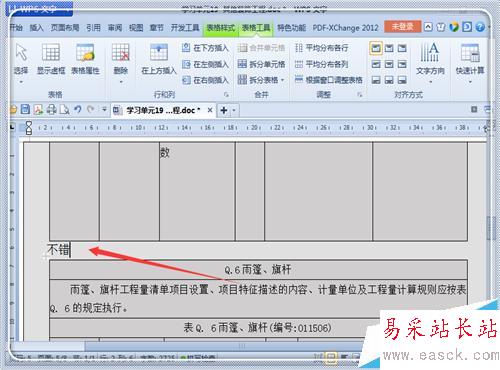
Task: Switch to the 章节 ribbon tab
Action: point(157,28)
